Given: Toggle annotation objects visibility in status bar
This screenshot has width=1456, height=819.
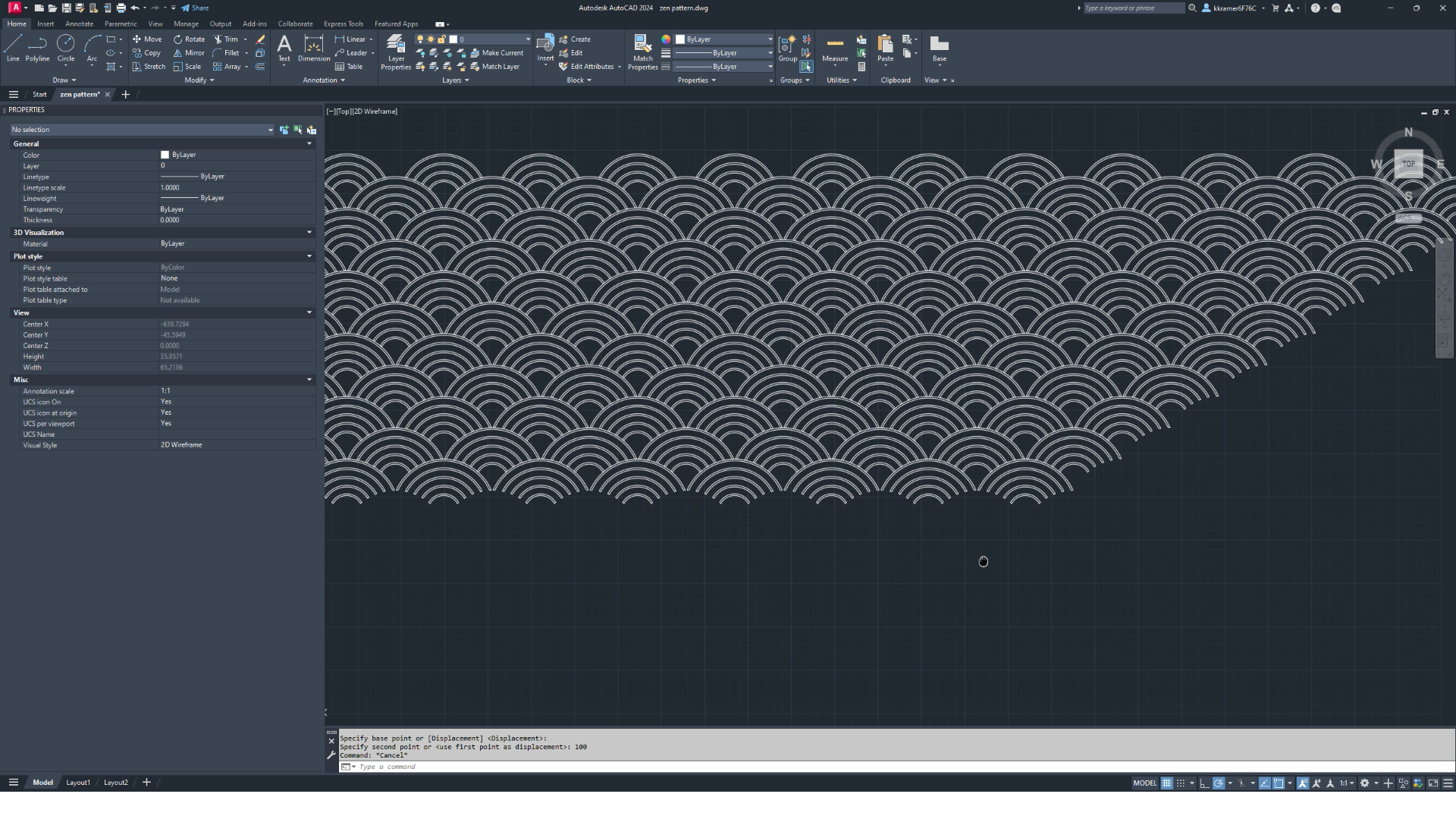Looking at the screenshot, I should [x=1303, y=783].
